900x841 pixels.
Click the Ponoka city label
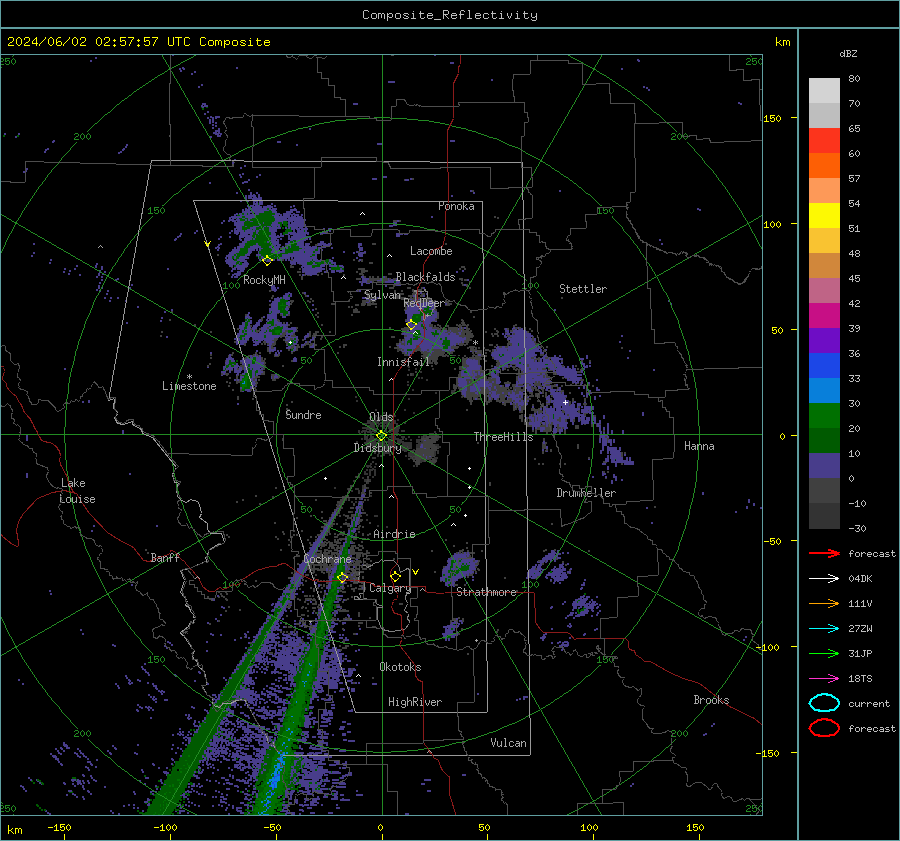456,206
